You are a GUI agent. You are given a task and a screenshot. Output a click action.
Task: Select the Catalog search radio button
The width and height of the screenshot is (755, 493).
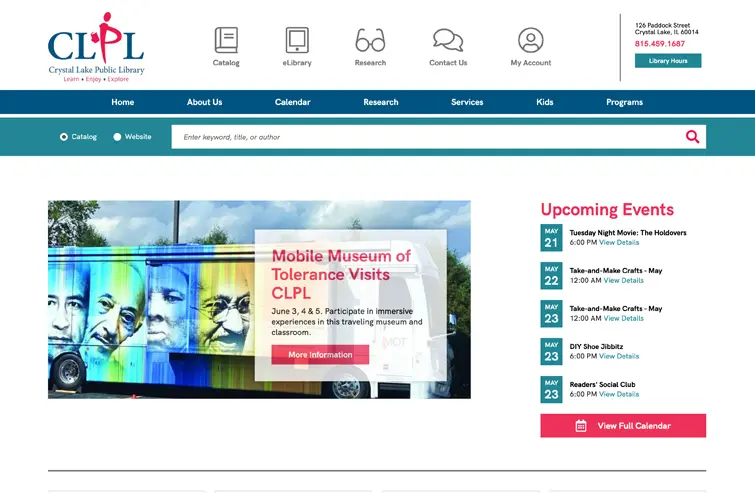pos(64,137)
